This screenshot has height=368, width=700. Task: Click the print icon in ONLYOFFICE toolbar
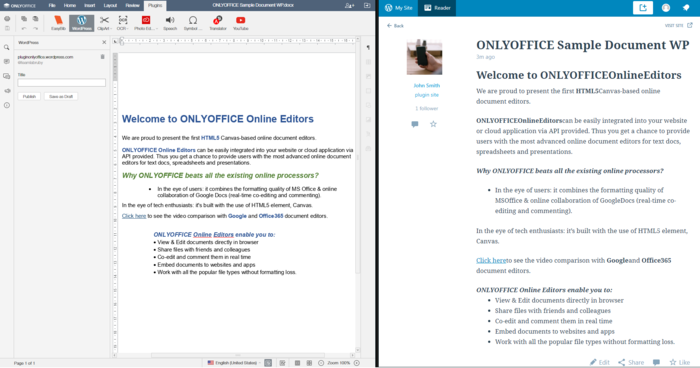pyautogui.click(x=7, y=19)
